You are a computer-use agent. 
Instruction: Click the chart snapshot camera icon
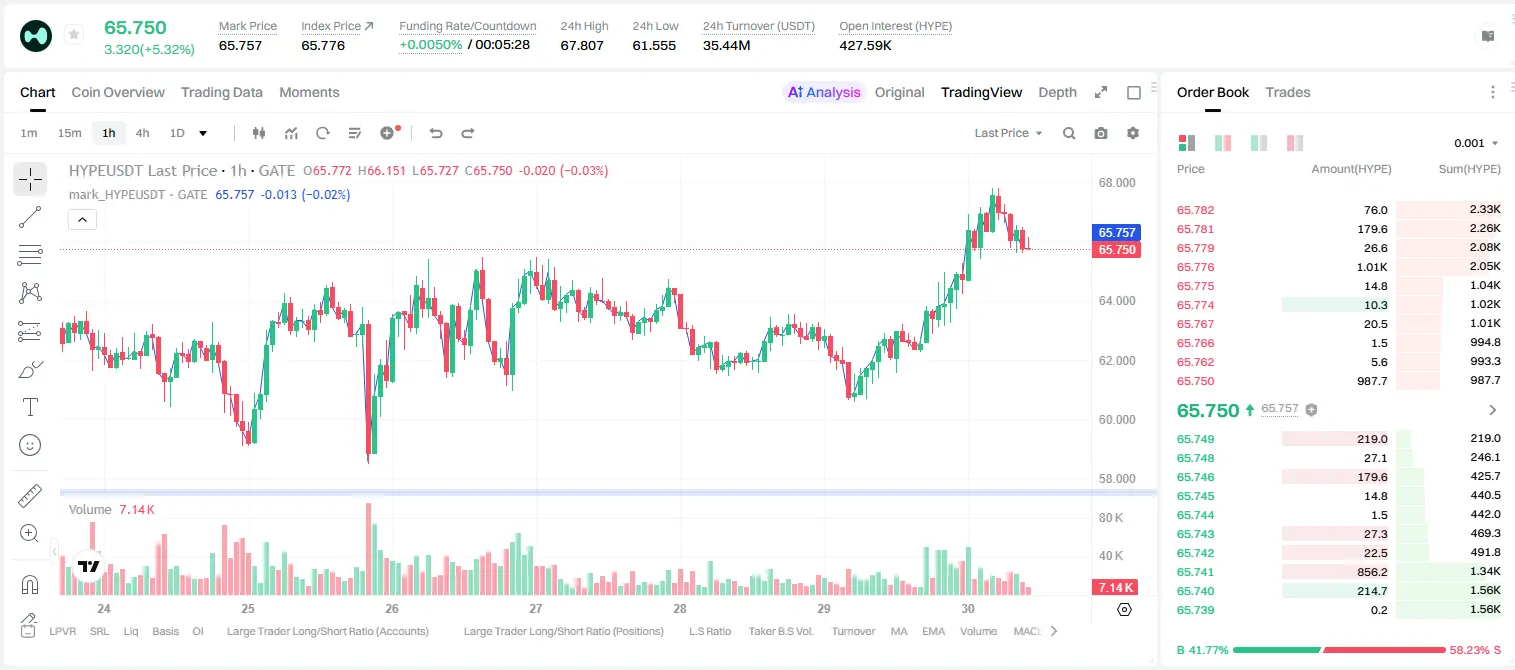(x=1101, y=133)
